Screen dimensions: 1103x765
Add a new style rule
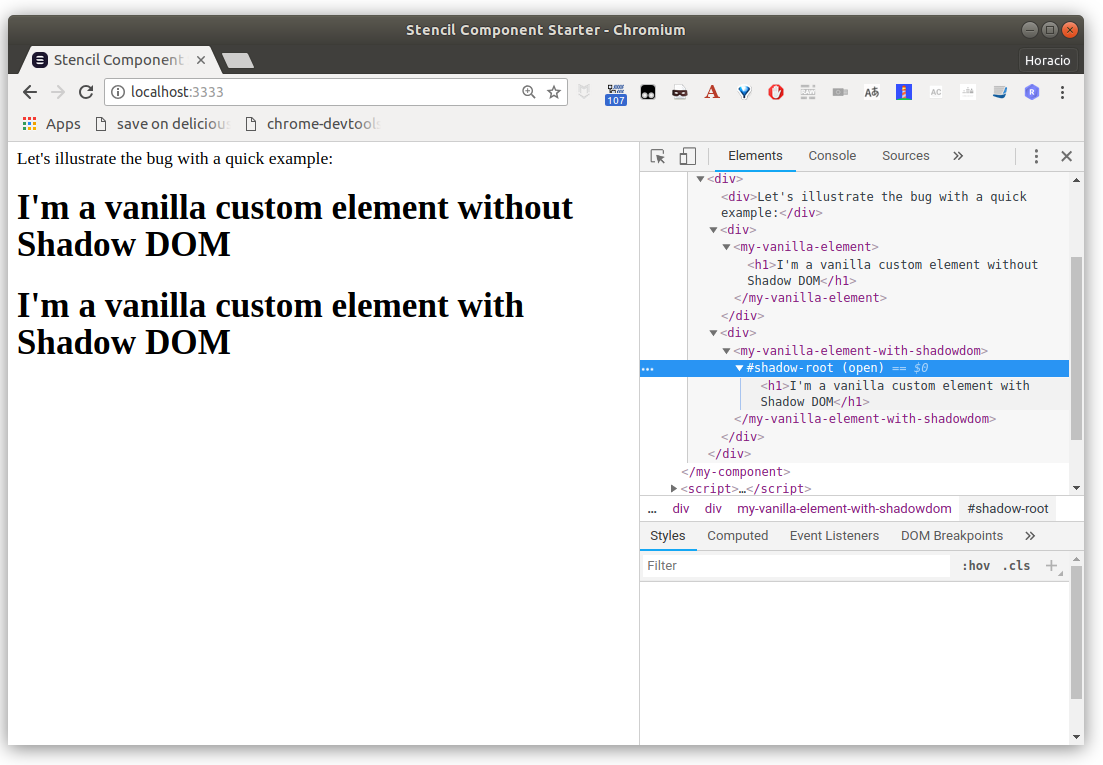pyautogui.click(x=1052, y=566)
